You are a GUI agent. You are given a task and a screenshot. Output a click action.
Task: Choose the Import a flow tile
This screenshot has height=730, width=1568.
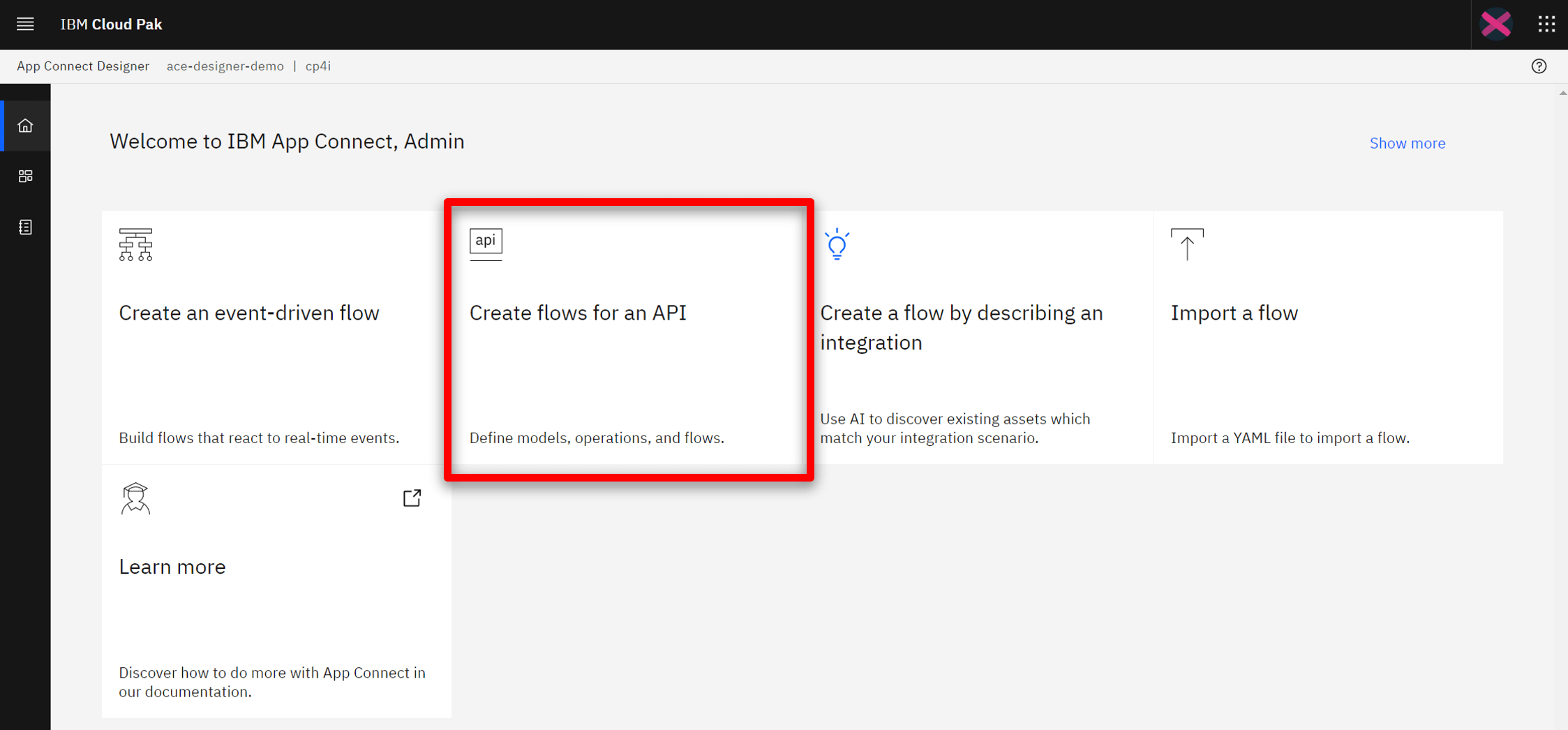[x=1327, y=338]
